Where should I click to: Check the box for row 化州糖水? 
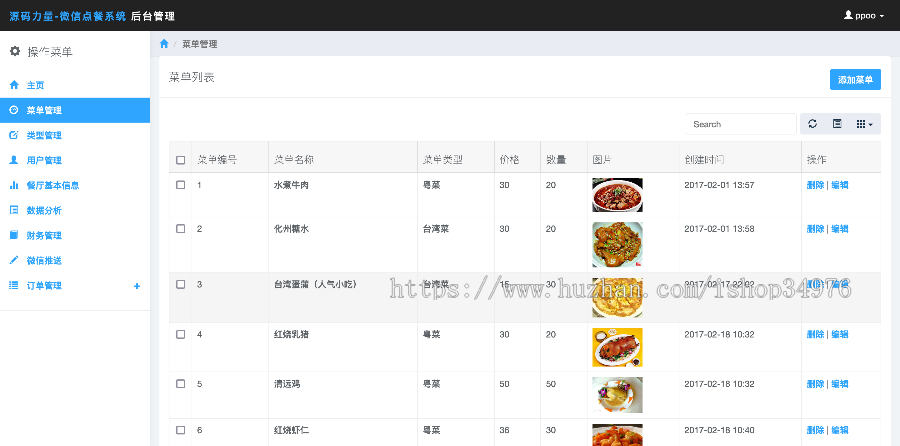pos(180,228)
